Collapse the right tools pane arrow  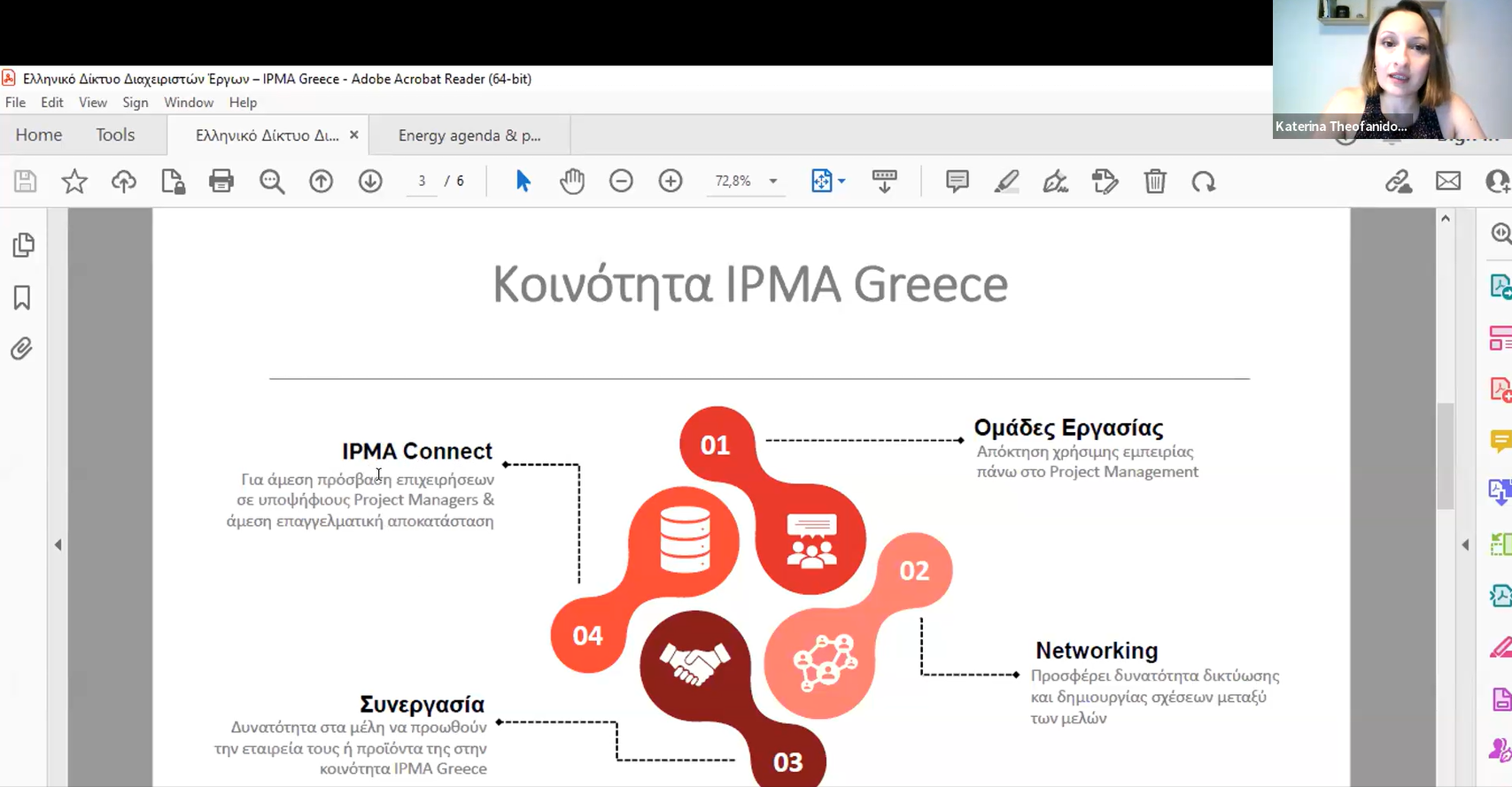pos(1465,544)
